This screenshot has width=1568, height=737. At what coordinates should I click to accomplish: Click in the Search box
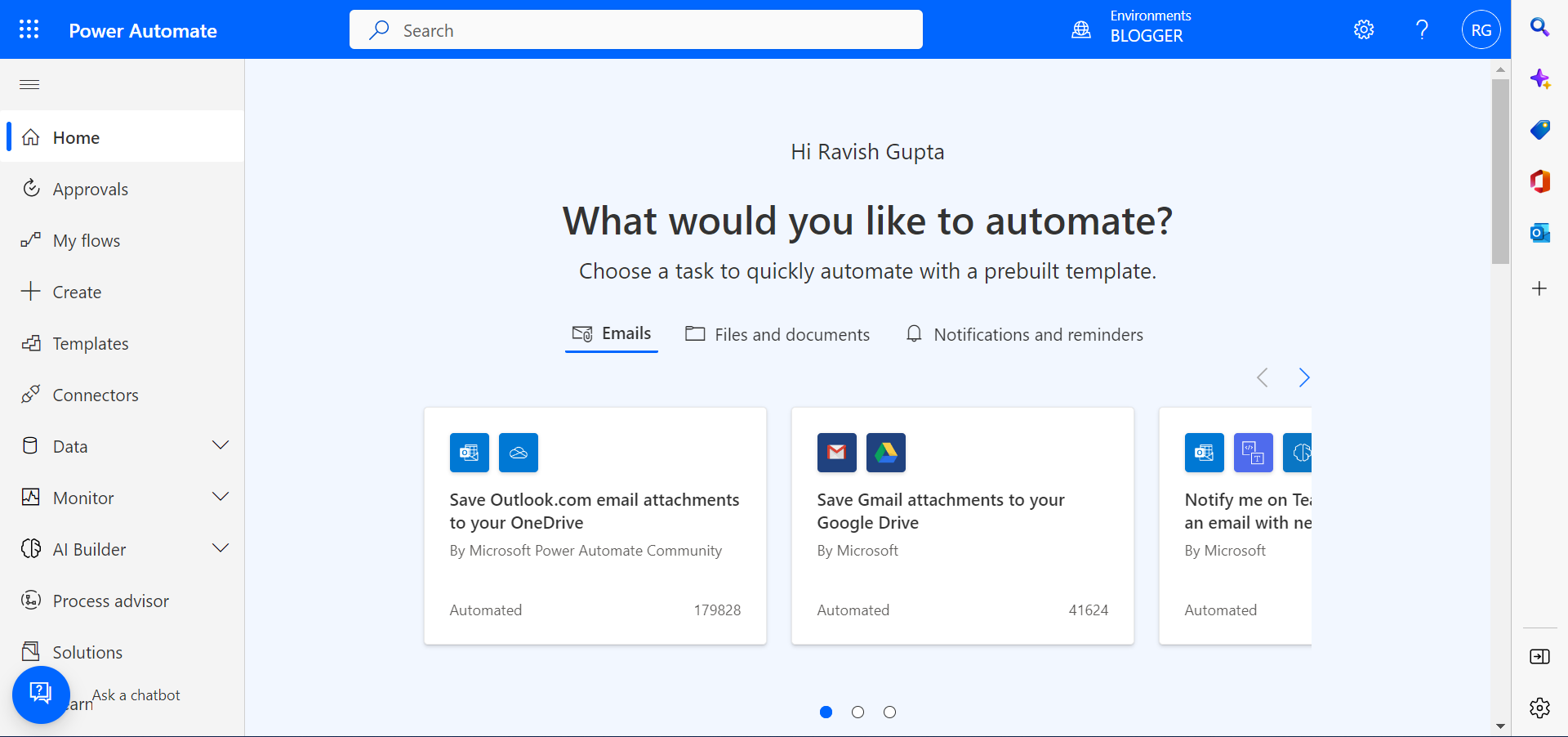636,30
